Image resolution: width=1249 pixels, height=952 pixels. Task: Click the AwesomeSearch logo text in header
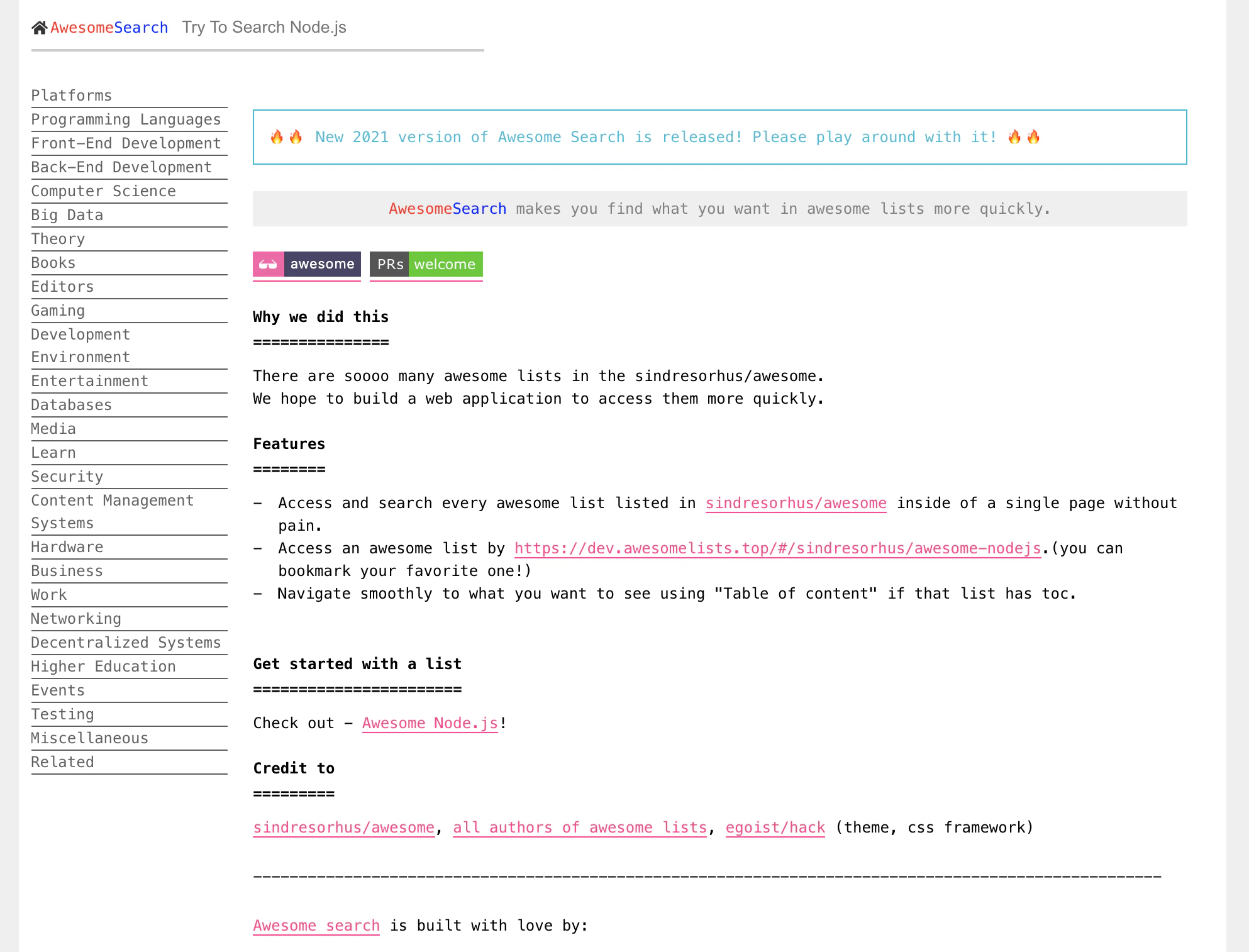tap(109, 28)
